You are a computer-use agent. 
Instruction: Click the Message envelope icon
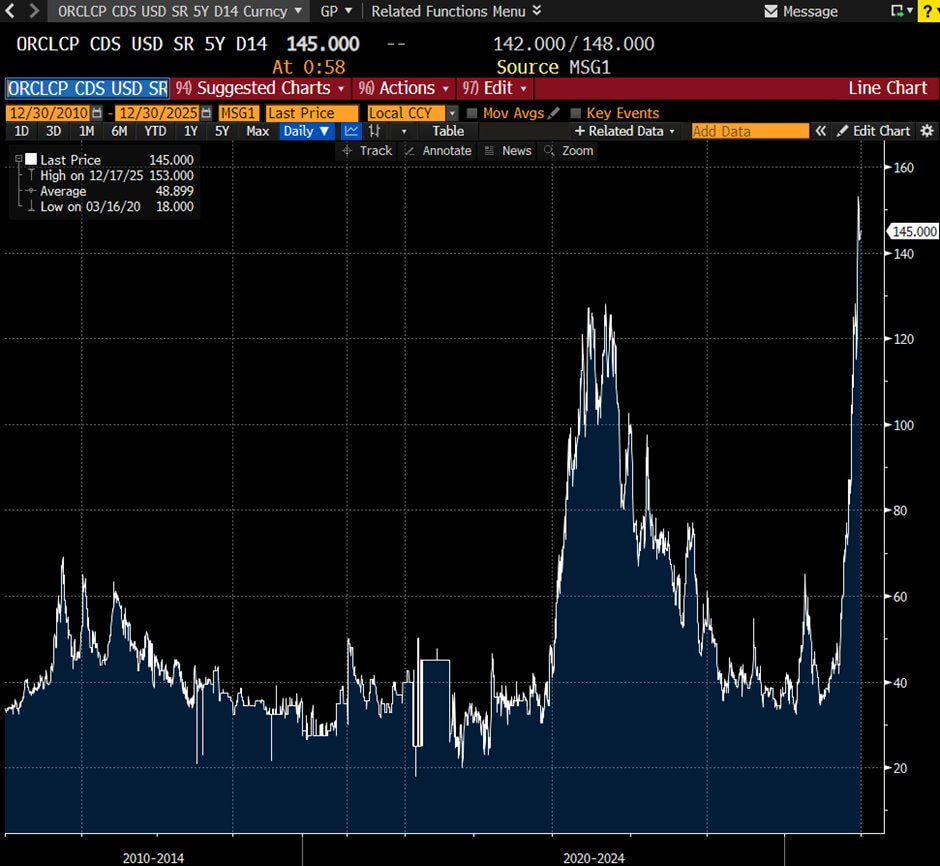[770, 11]
